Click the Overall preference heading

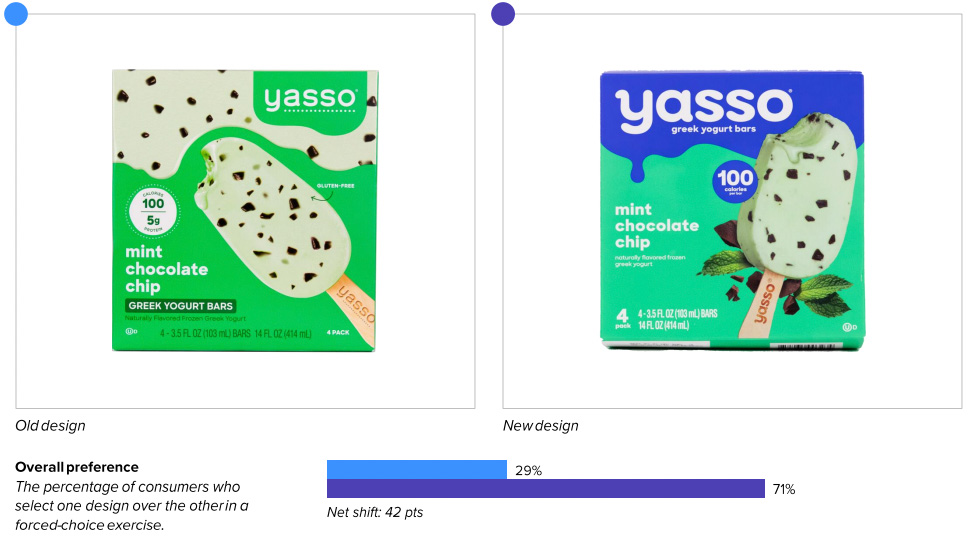click(77, 467)
